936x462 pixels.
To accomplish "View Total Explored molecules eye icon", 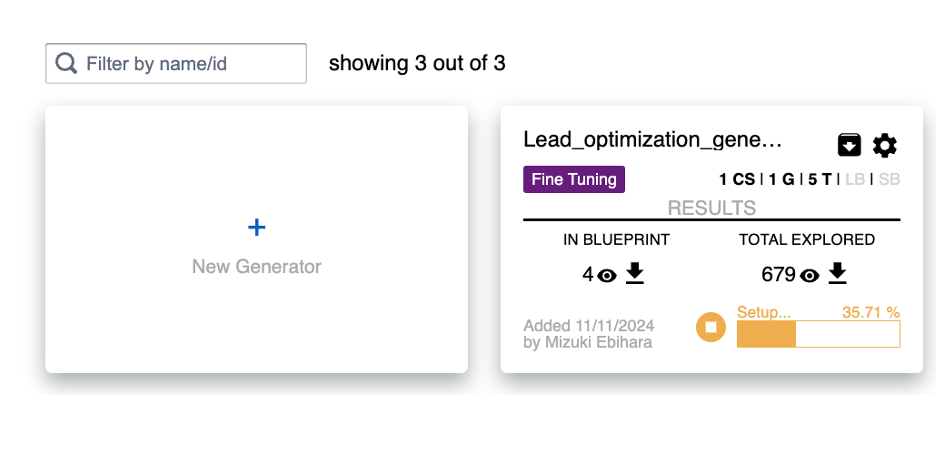I will (x=810, y=275).
